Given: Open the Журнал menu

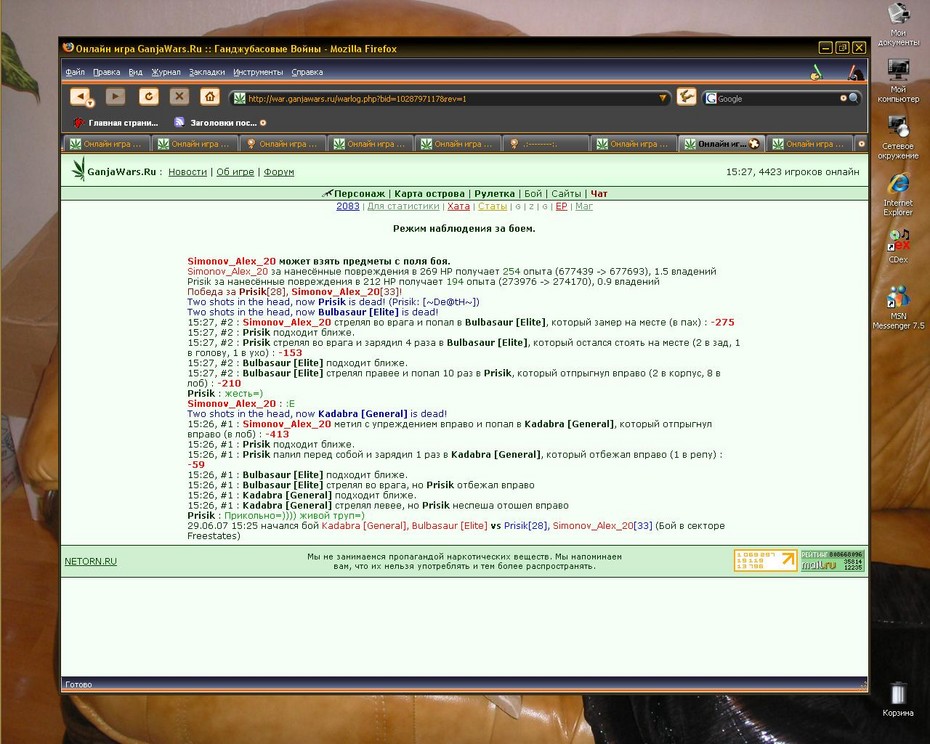Looking at the screenshot, I should pyautogui.click(x=165, y=72).
